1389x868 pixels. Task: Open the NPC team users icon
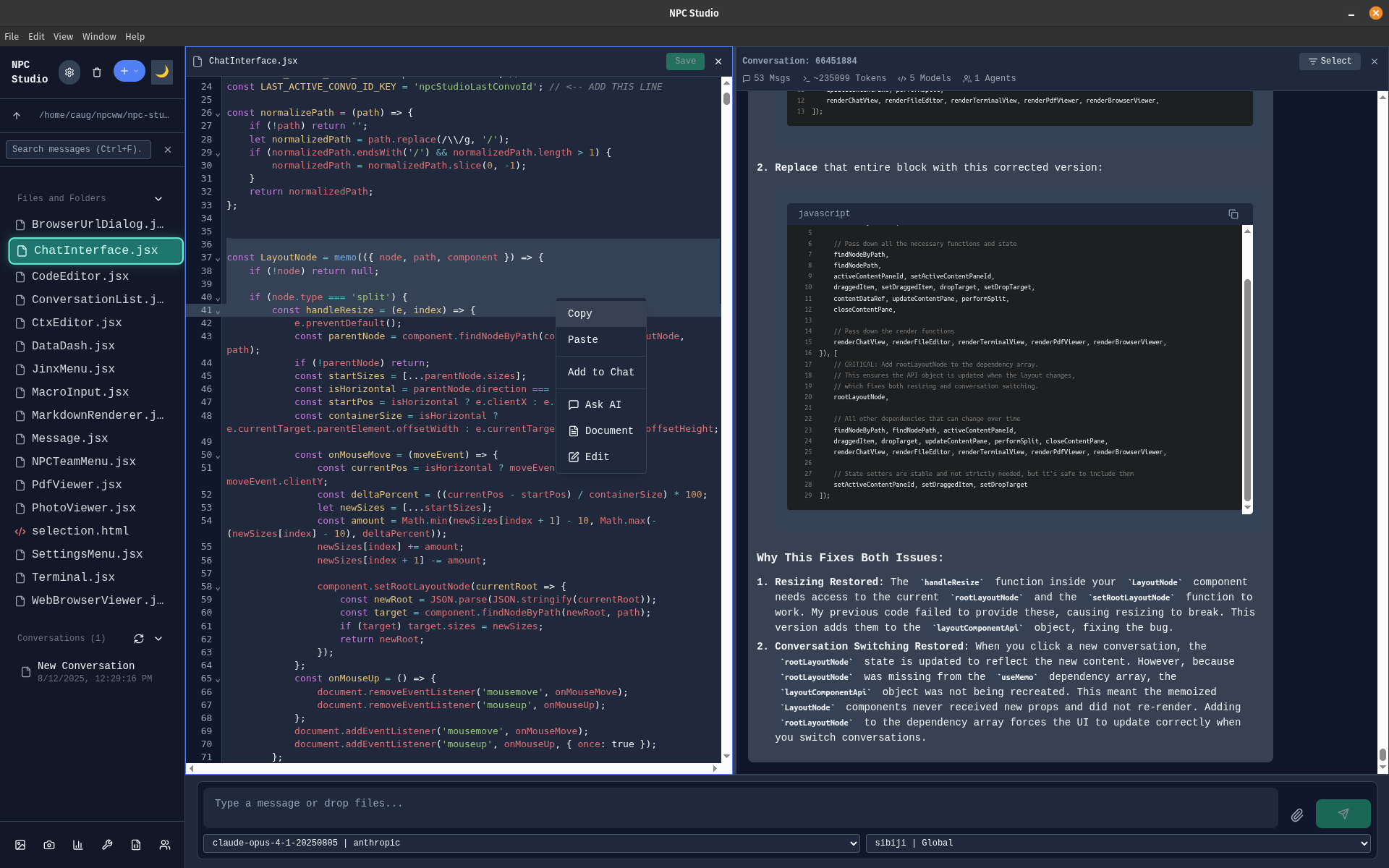tap(165, 845)
